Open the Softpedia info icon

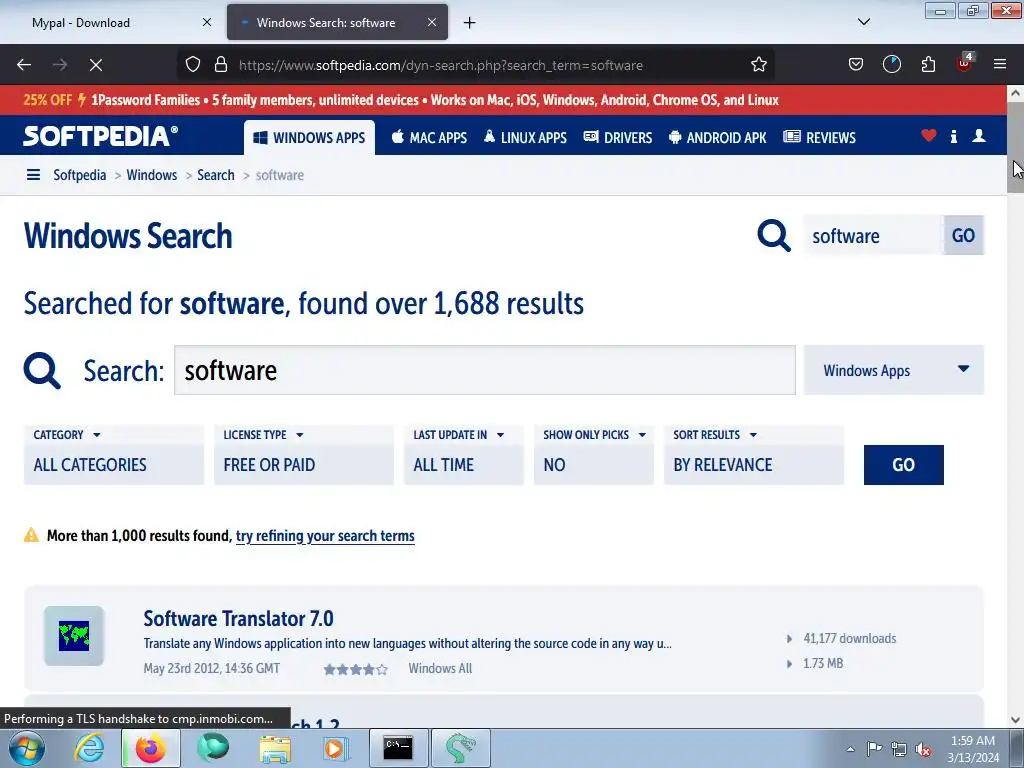[x=953, y=136]
